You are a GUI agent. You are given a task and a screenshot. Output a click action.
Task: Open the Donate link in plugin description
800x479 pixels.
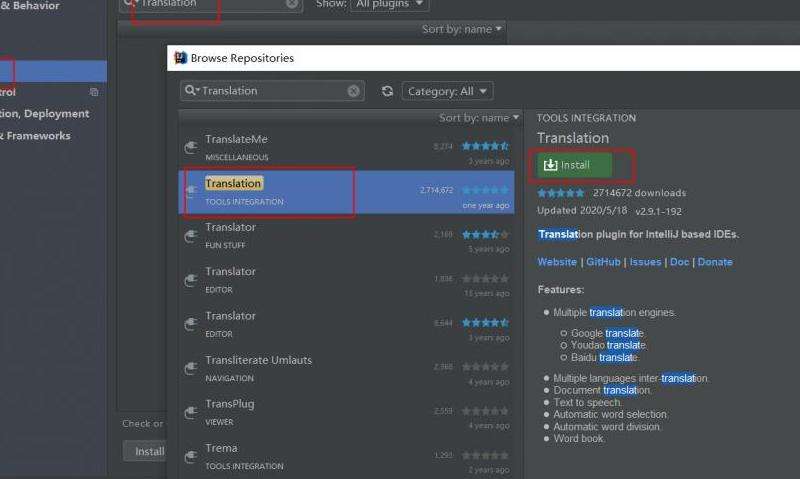pyautogui.click(x=715, y=262)
